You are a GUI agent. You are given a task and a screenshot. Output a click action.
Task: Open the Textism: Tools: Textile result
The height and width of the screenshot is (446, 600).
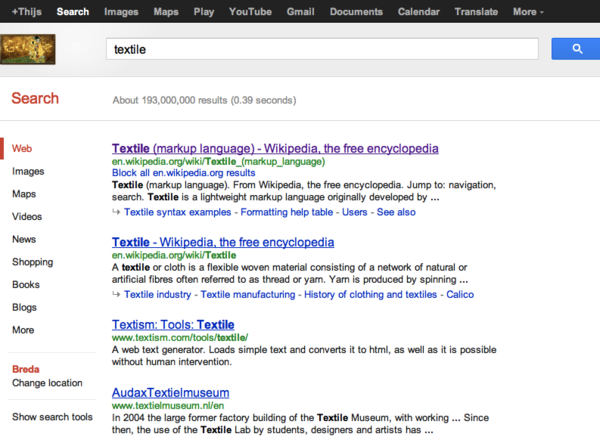[x=173, y=324]
